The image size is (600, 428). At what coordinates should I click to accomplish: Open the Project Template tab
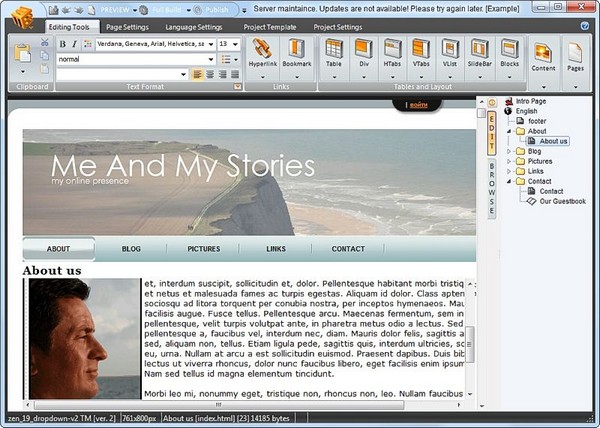coord(271,27)
